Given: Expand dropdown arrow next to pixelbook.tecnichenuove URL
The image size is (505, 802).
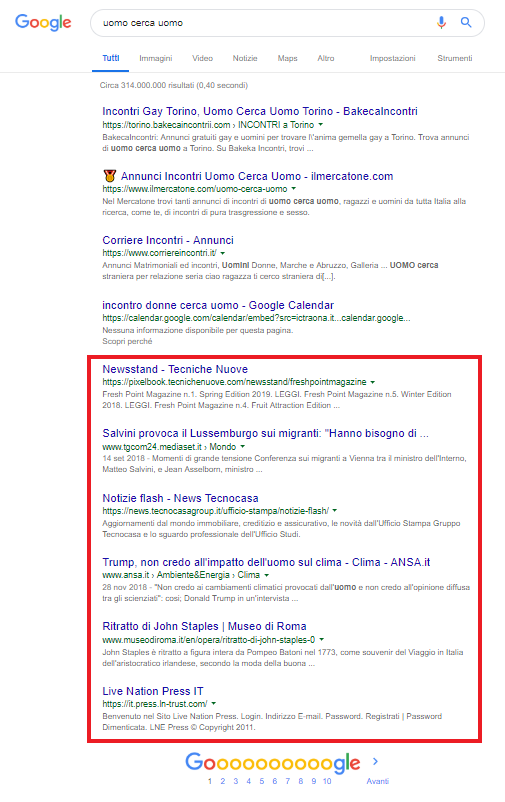Looking at the screenshot, I should [x=372, y=382].
